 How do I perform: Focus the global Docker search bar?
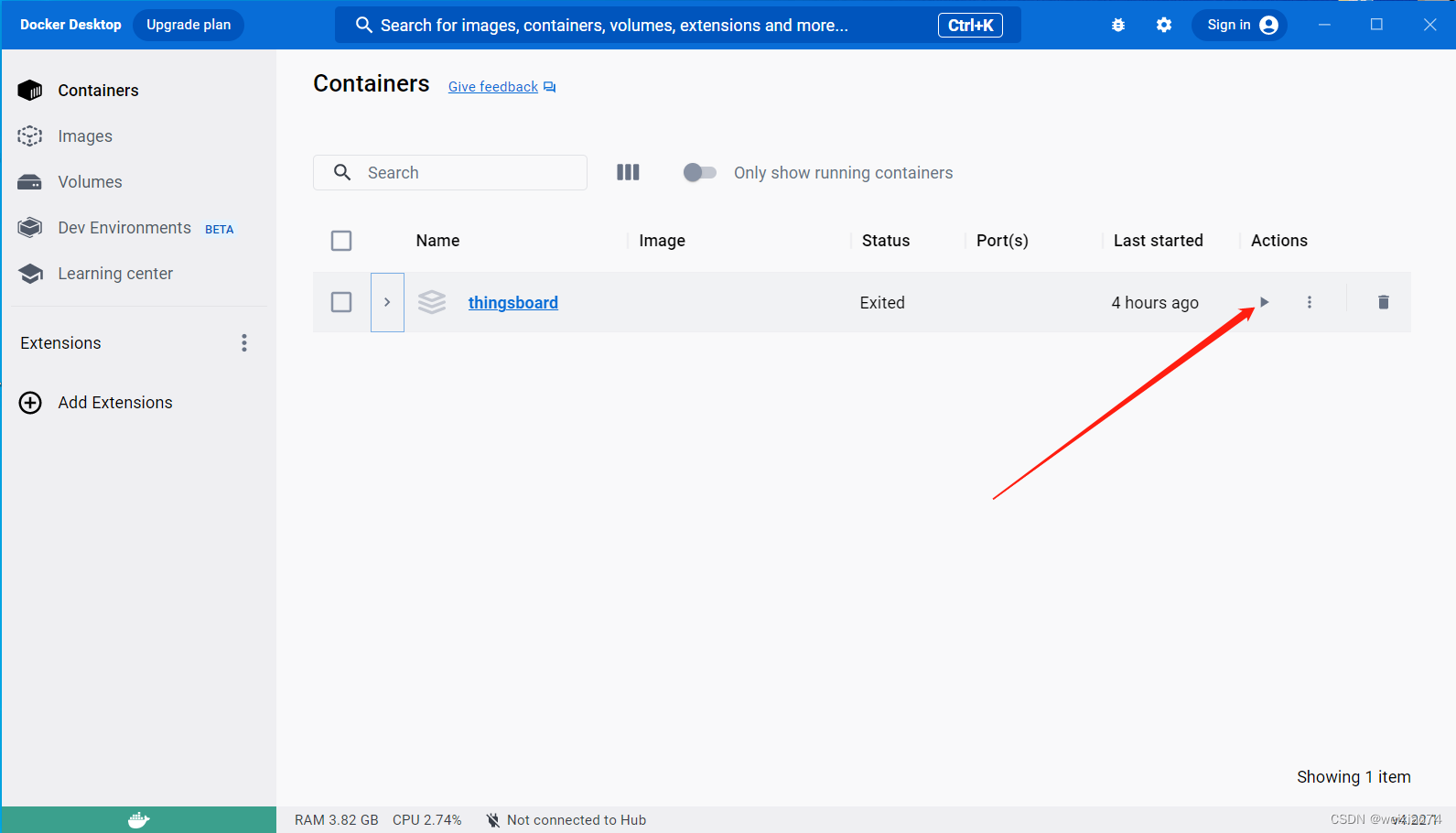coord(677,26)
